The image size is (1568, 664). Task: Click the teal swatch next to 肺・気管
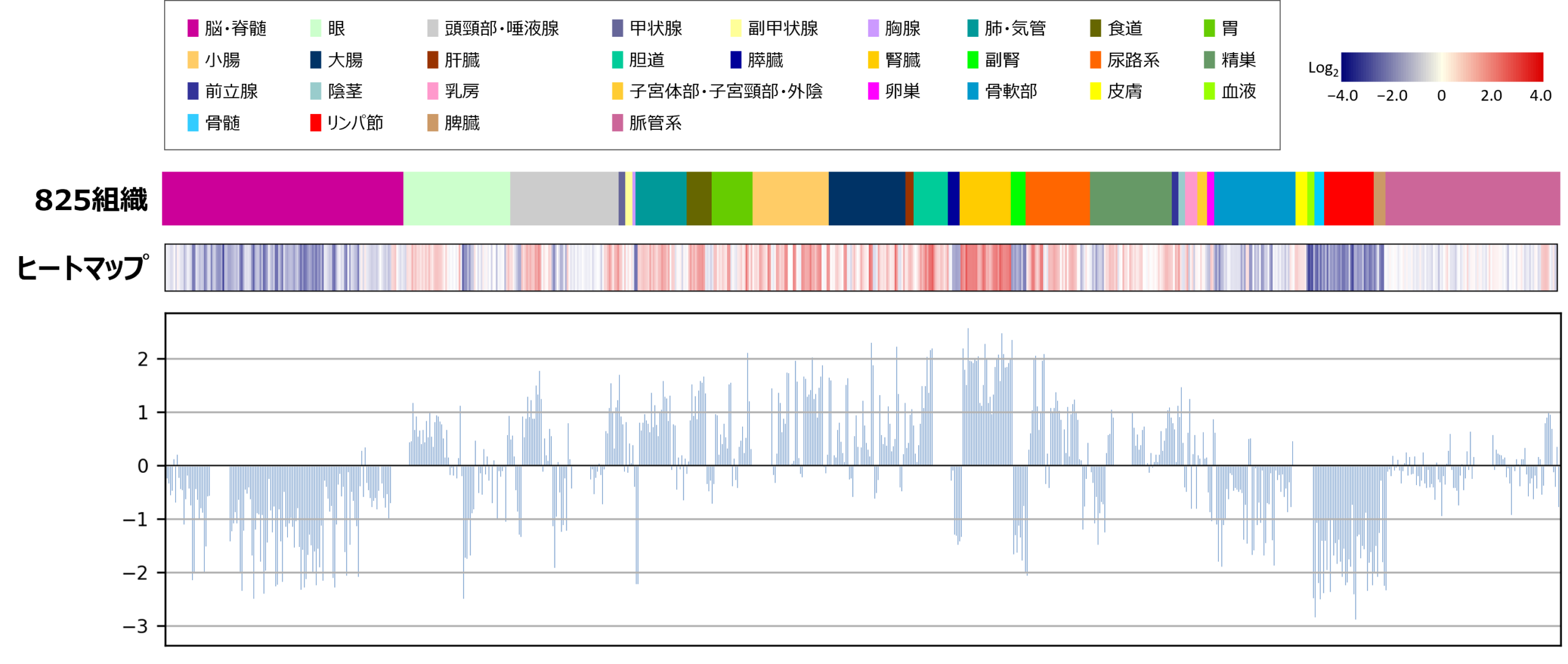(x=972, y=28)
